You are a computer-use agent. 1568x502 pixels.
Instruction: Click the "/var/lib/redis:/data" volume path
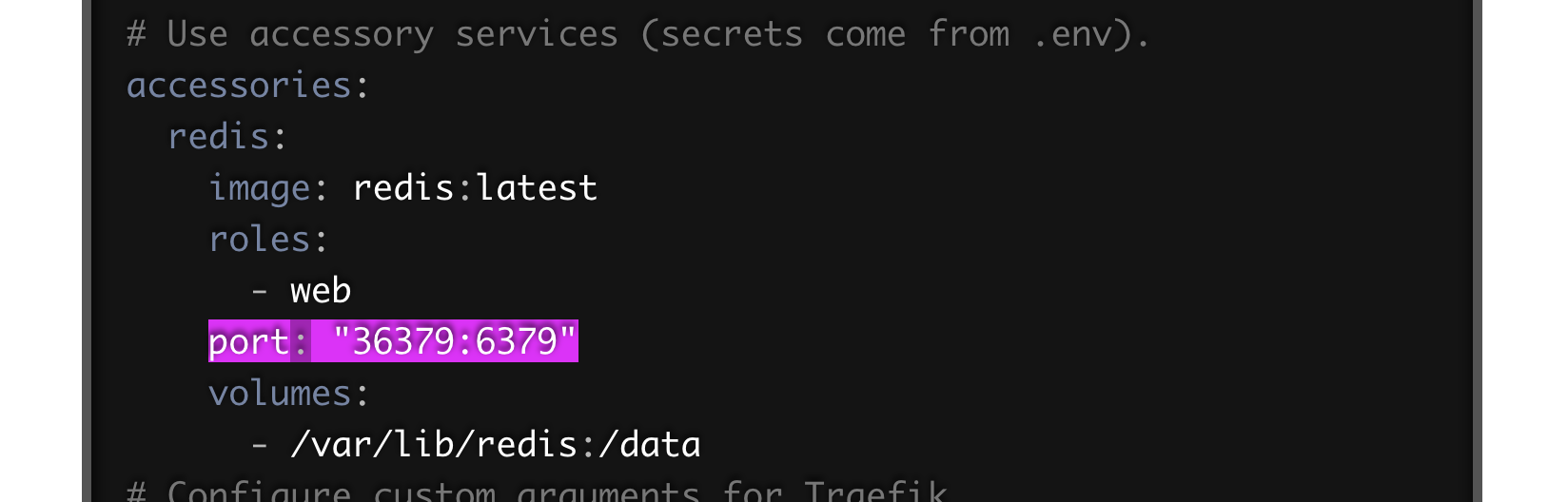point(496,445)
